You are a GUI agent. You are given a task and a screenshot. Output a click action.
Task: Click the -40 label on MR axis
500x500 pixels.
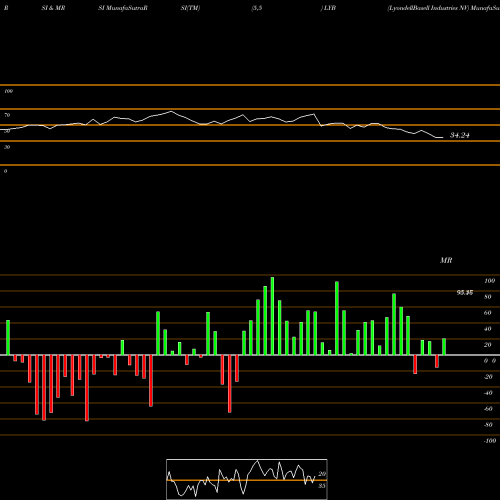coord(488,393)
